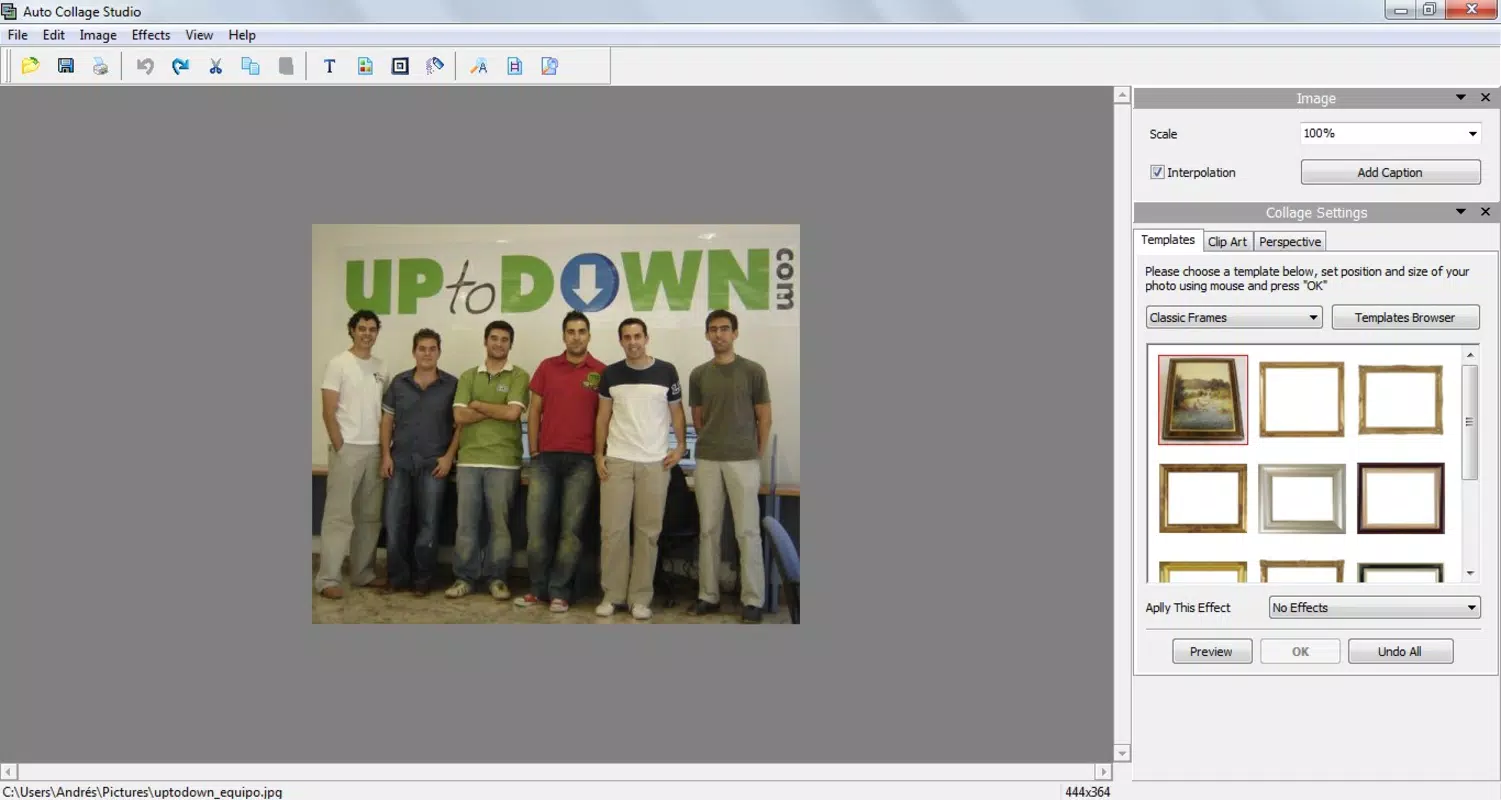
Task: Undo the last action in the toolbar
Action: (x=146, y=66)
